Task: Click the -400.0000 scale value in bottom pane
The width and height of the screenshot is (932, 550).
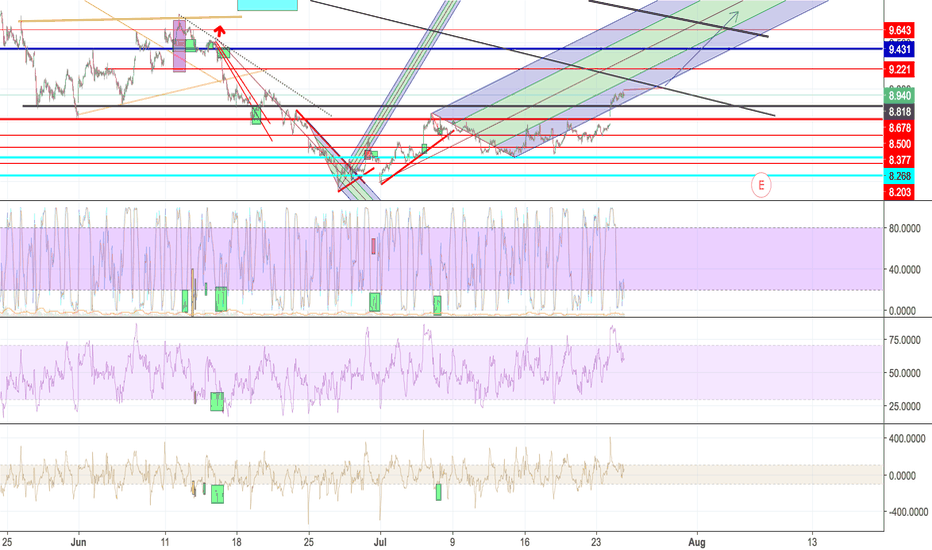Action: pyautogui.click(x=906, y=512)
